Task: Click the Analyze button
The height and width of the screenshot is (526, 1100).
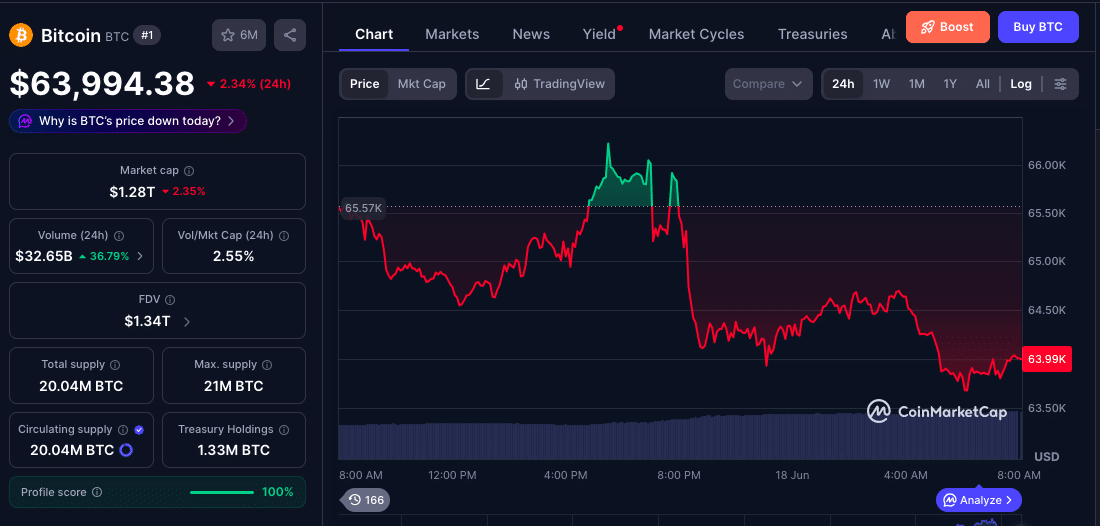Action: (x=979, y=500)
